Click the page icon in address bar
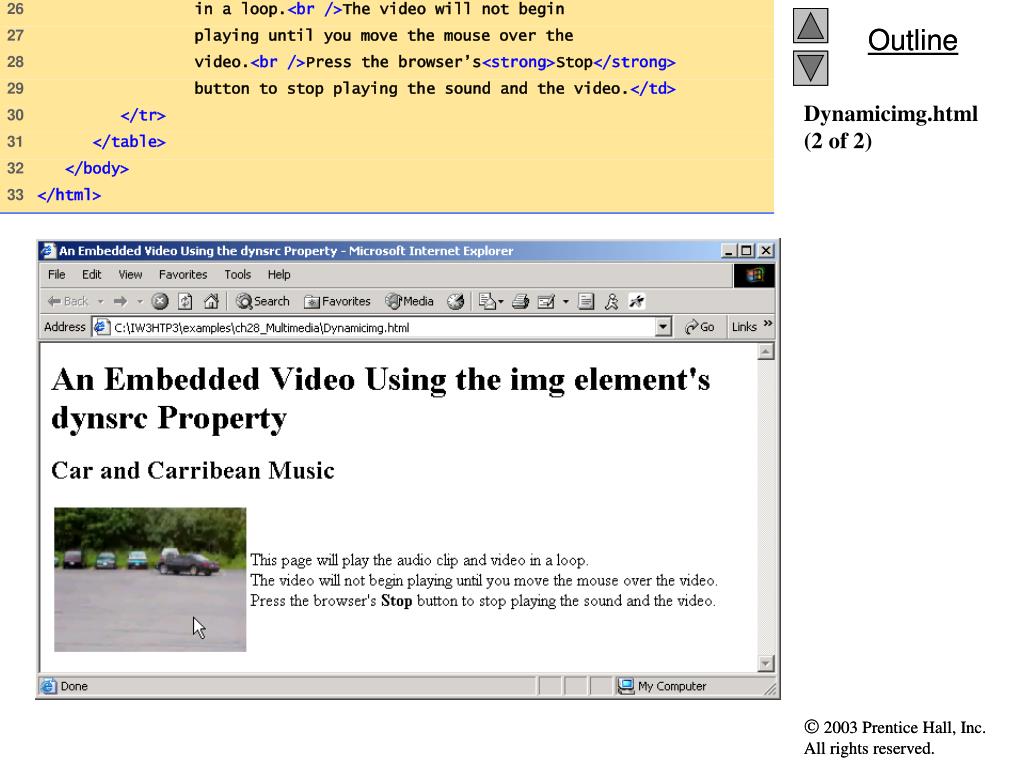Viewport: 1024px width, 768px height. [x=101, y=327]
